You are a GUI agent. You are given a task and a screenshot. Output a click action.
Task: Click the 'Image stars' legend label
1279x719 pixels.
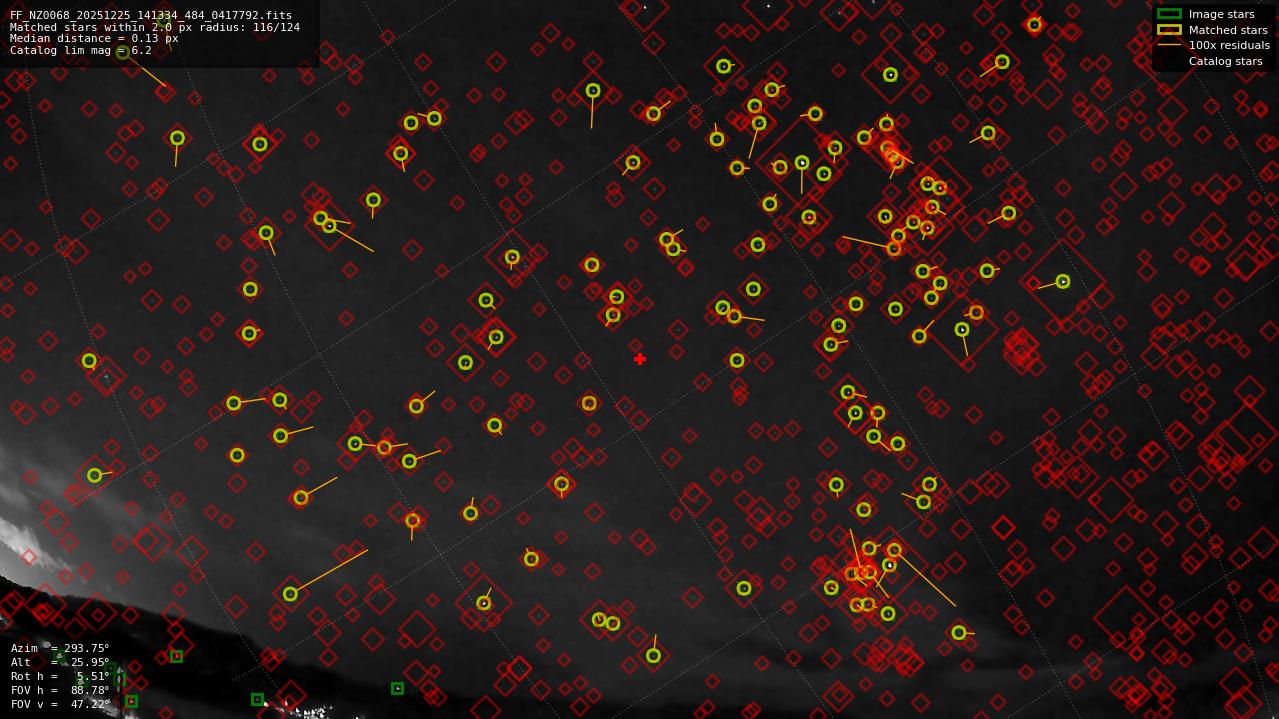click(x=1221, y=14)
